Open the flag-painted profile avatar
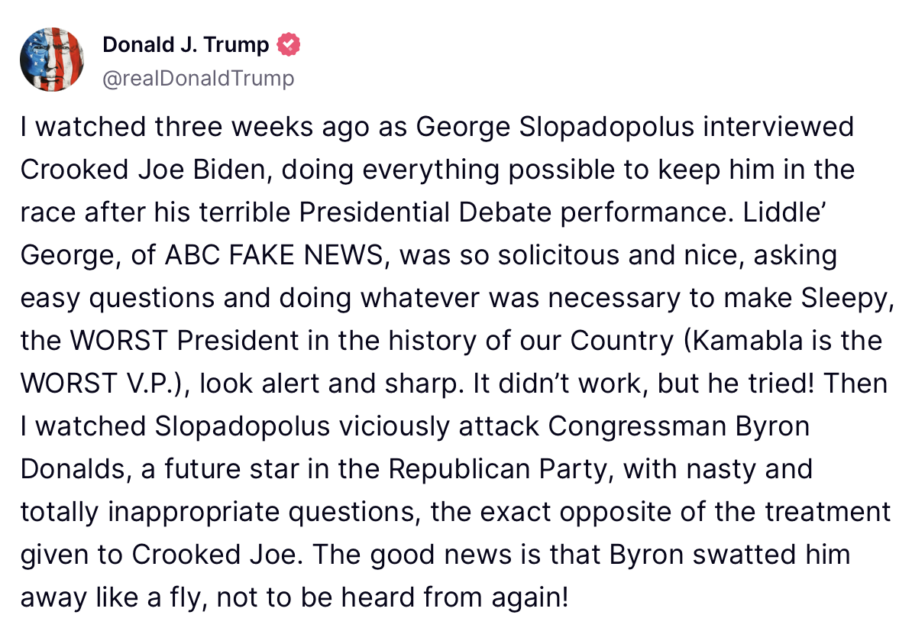Screen dimensions: 912x628 51,59
